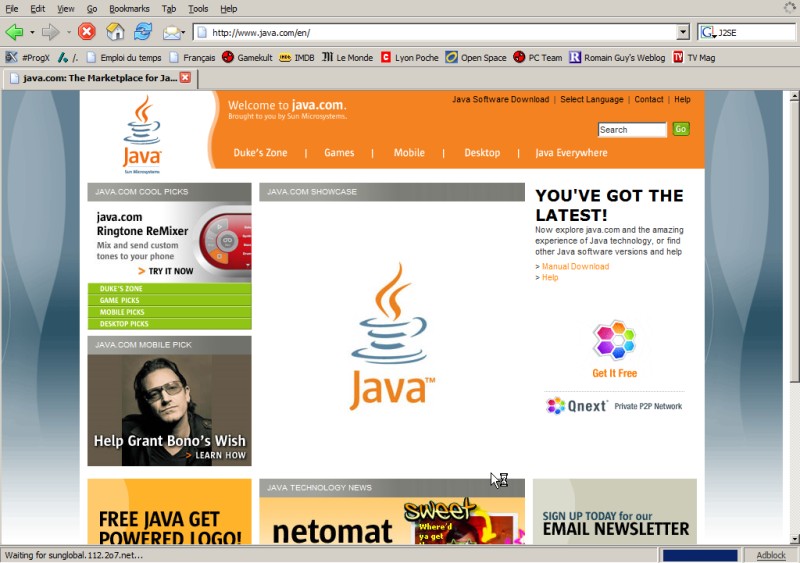
Task: Open the Edit menu
Action: [x=38, y=9]
